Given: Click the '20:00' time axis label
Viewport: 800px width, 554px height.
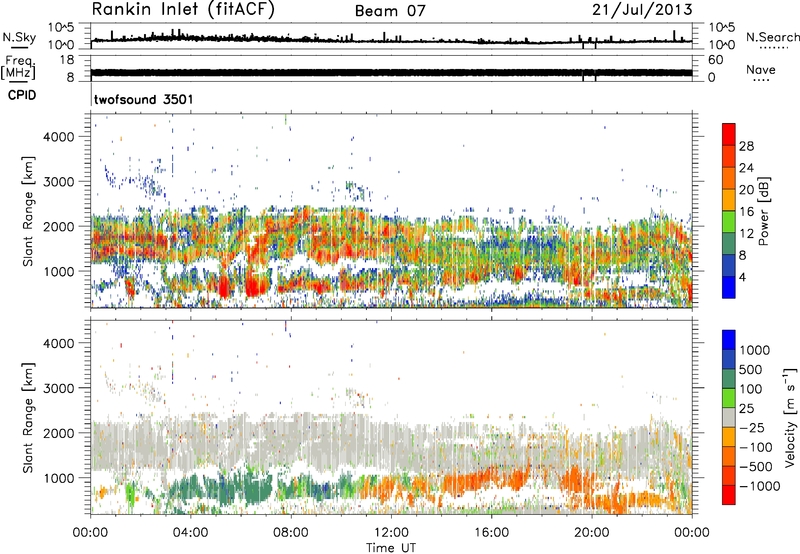Looking at the screenshot, I should pos(592,533).
